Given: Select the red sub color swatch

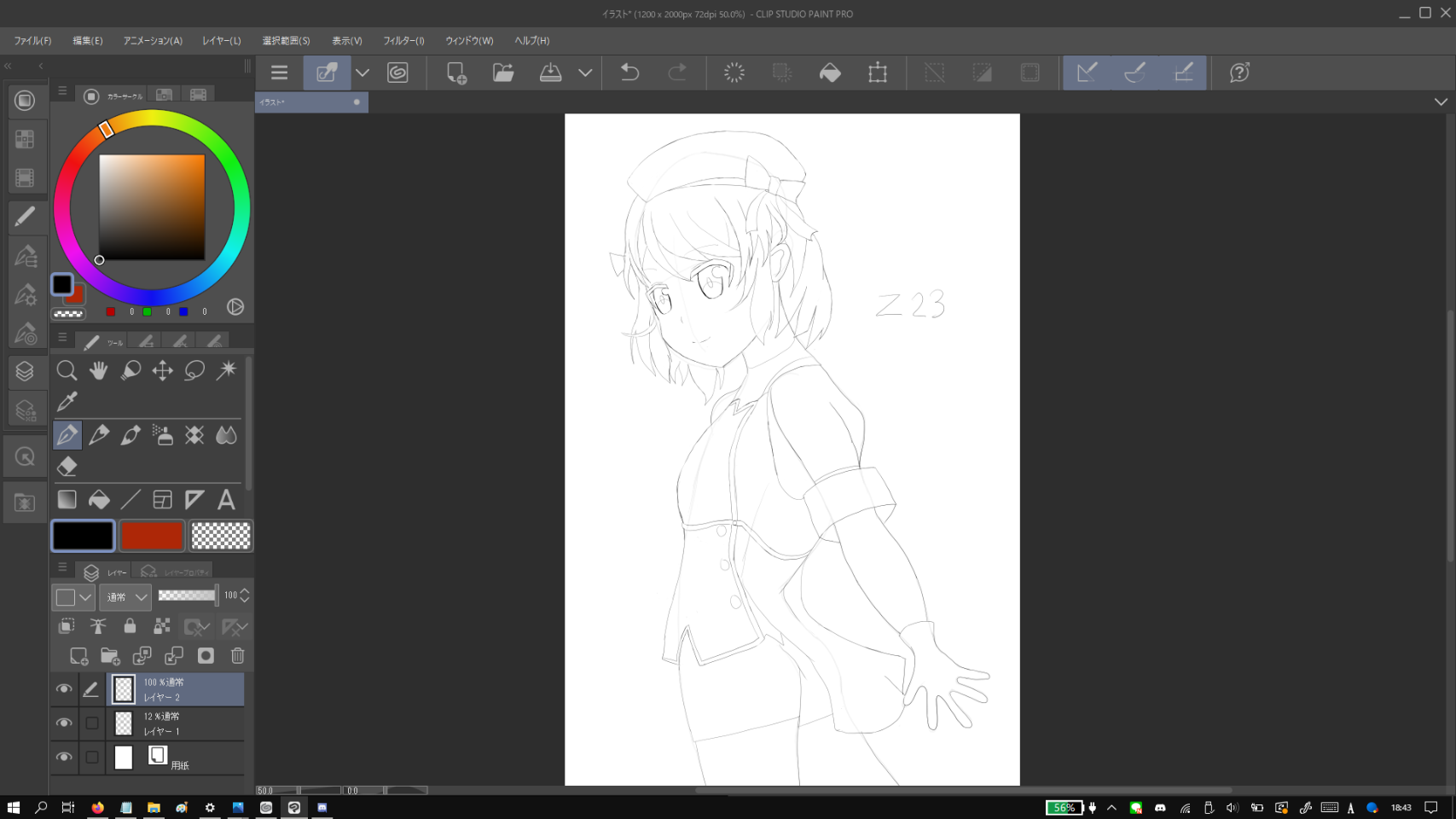Looking at the screenshot, I should pos(152,536).
